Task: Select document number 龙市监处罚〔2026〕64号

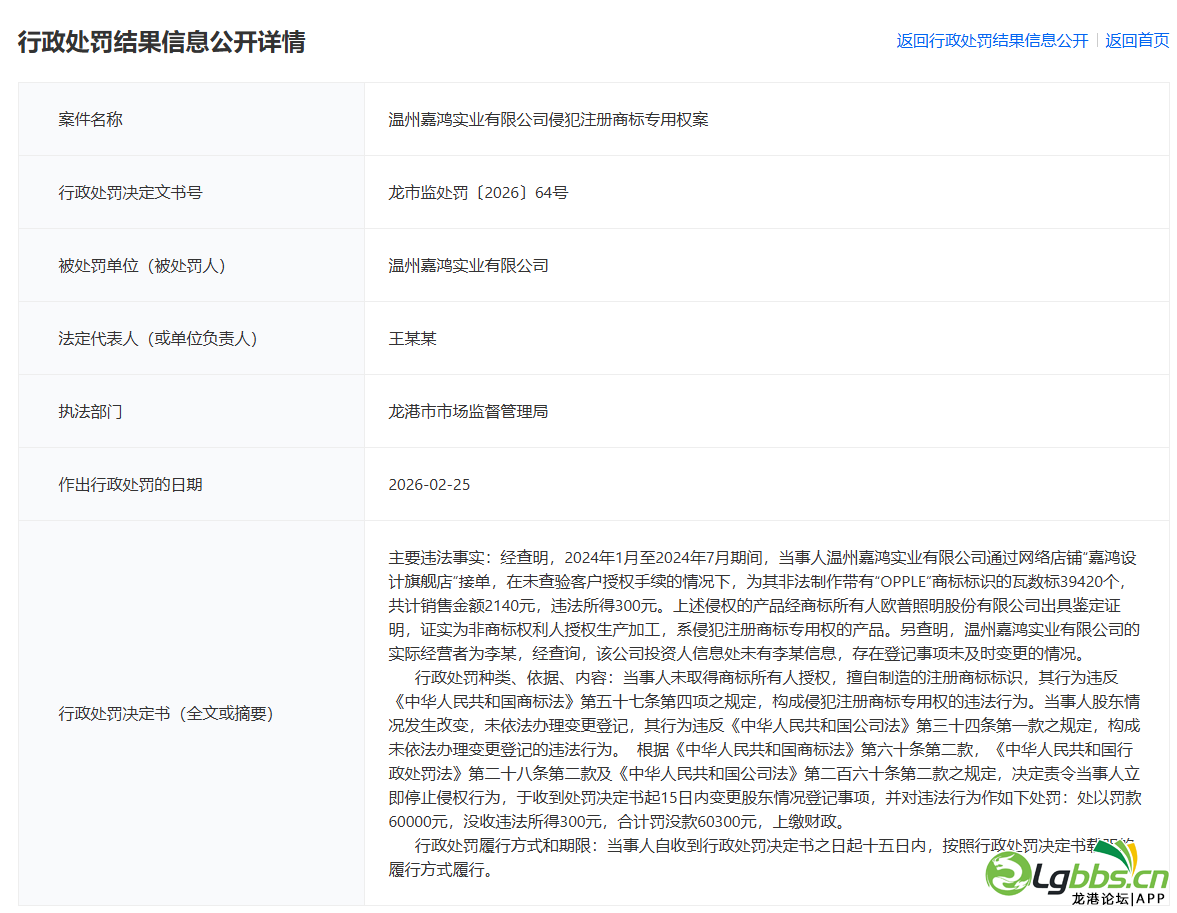Action: 479,192
